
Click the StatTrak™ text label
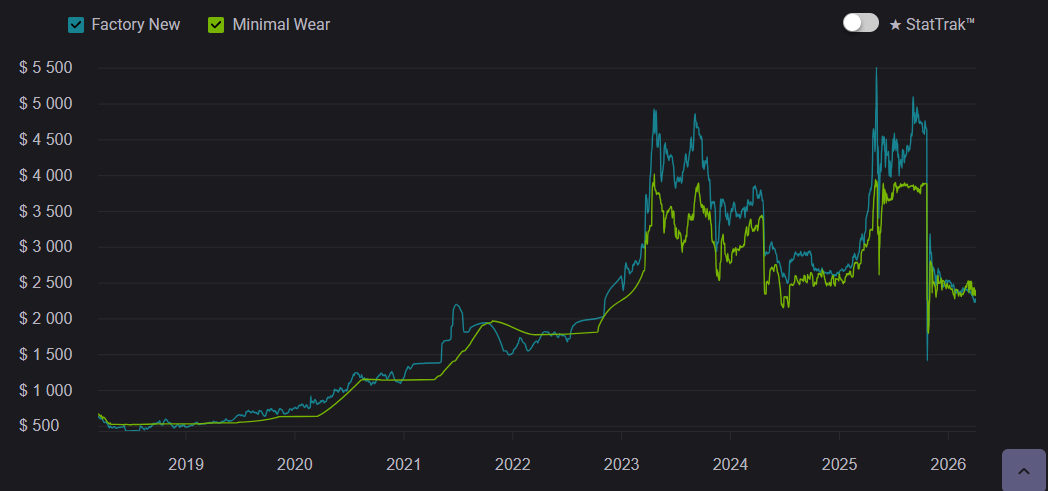click(940, 24)
